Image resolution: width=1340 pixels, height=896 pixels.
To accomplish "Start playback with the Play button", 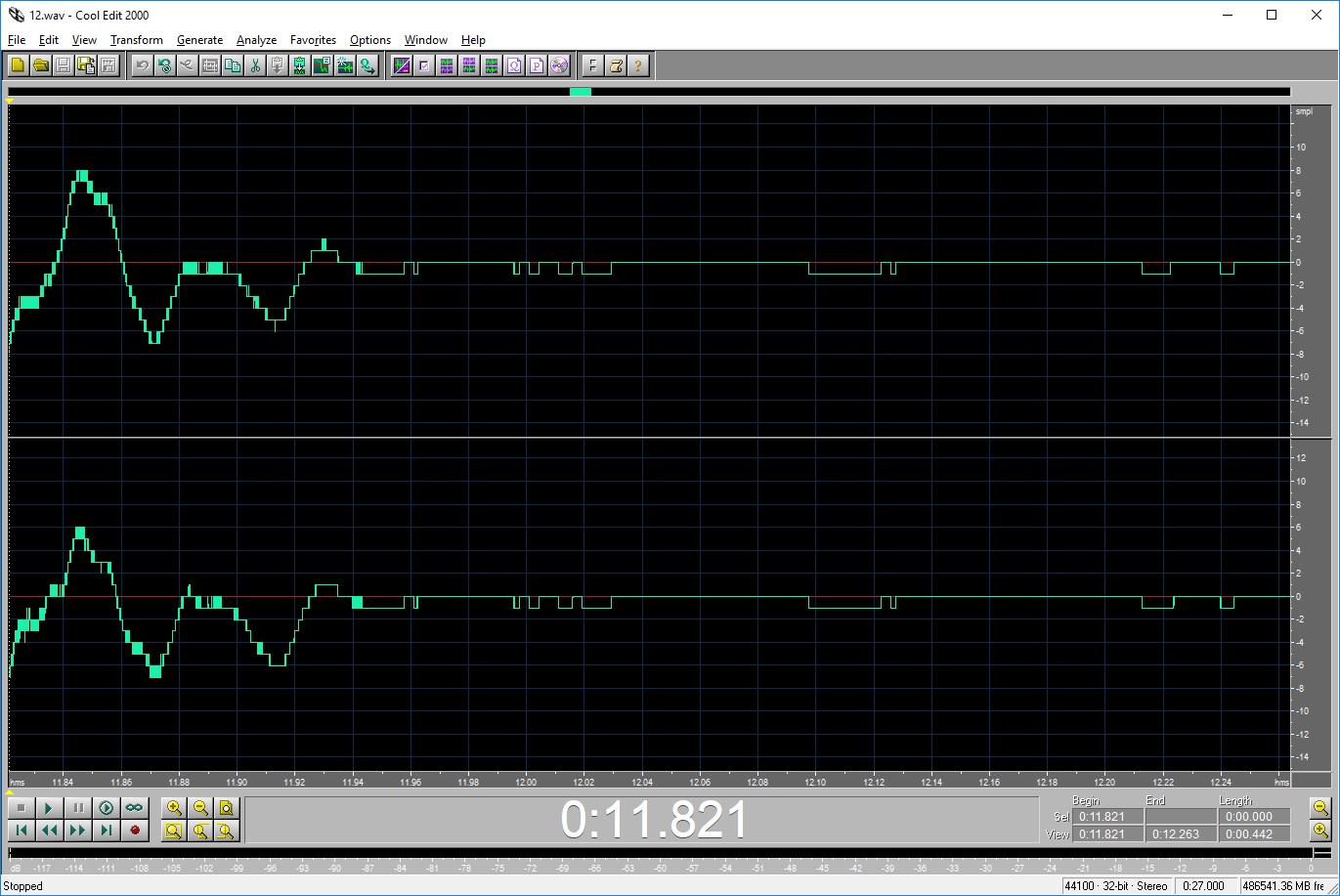I will (49, 808).
